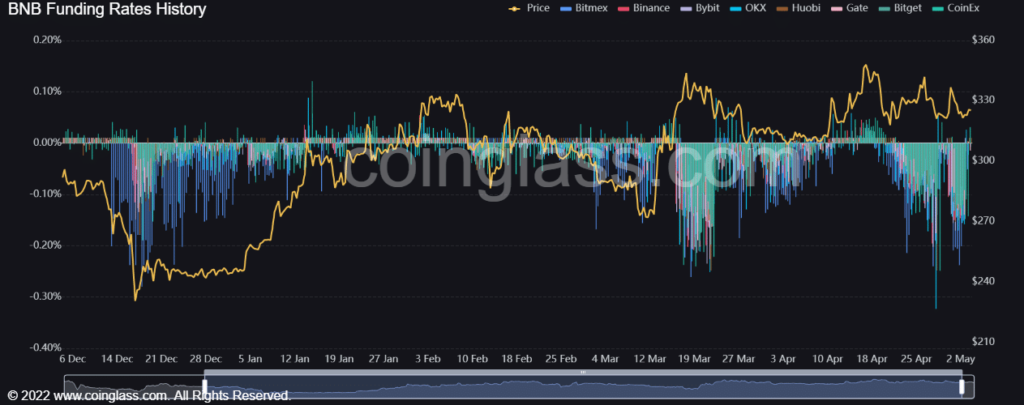1024x405 pixels.
Task: Click the Binance red legend marker
Action: 624,9
